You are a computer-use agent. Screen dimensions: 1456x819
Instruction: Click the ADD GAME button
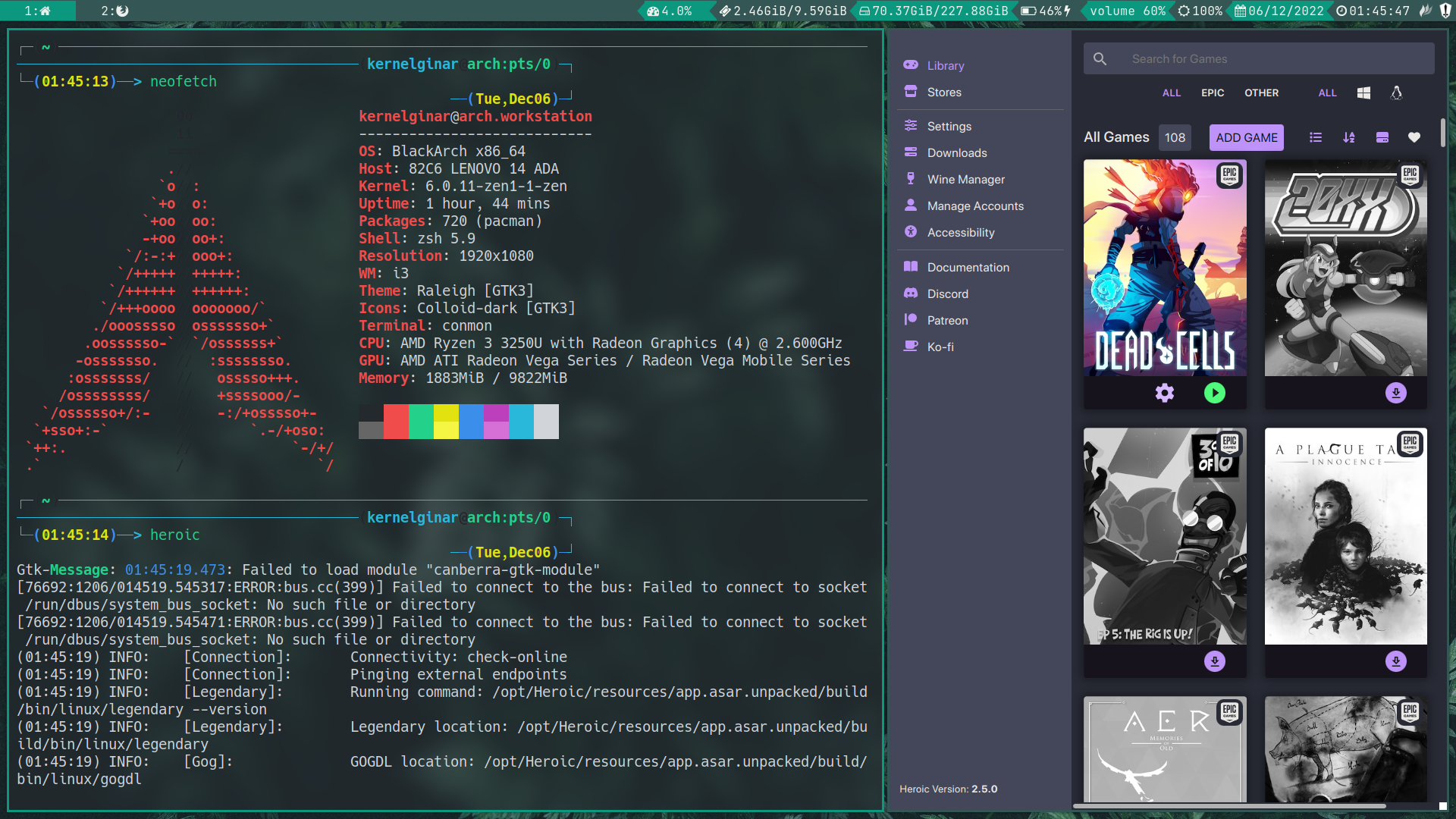click(1246, 137)
